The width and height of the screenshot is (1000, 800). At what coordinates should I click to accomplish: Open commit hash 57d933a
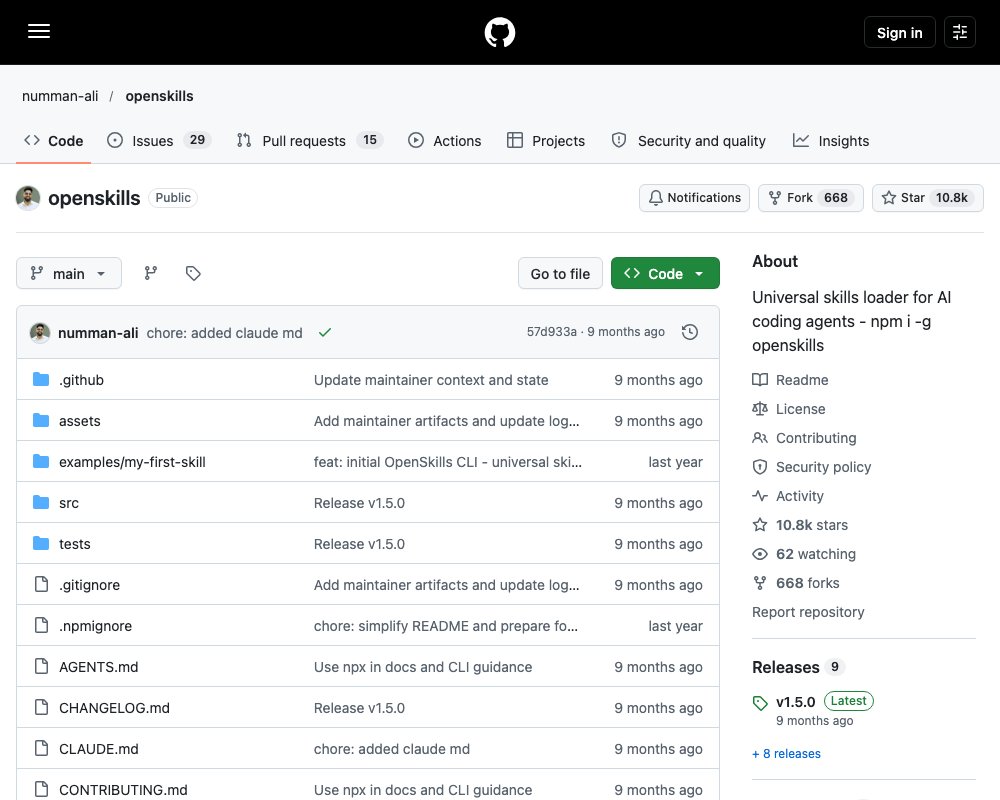[552, 332]
